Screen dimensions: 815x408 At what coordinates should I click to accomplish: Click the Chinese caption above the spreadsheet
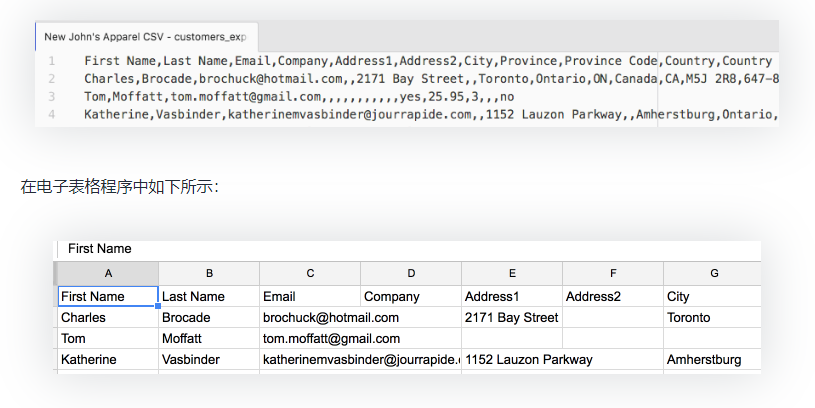tap(119, 187)
